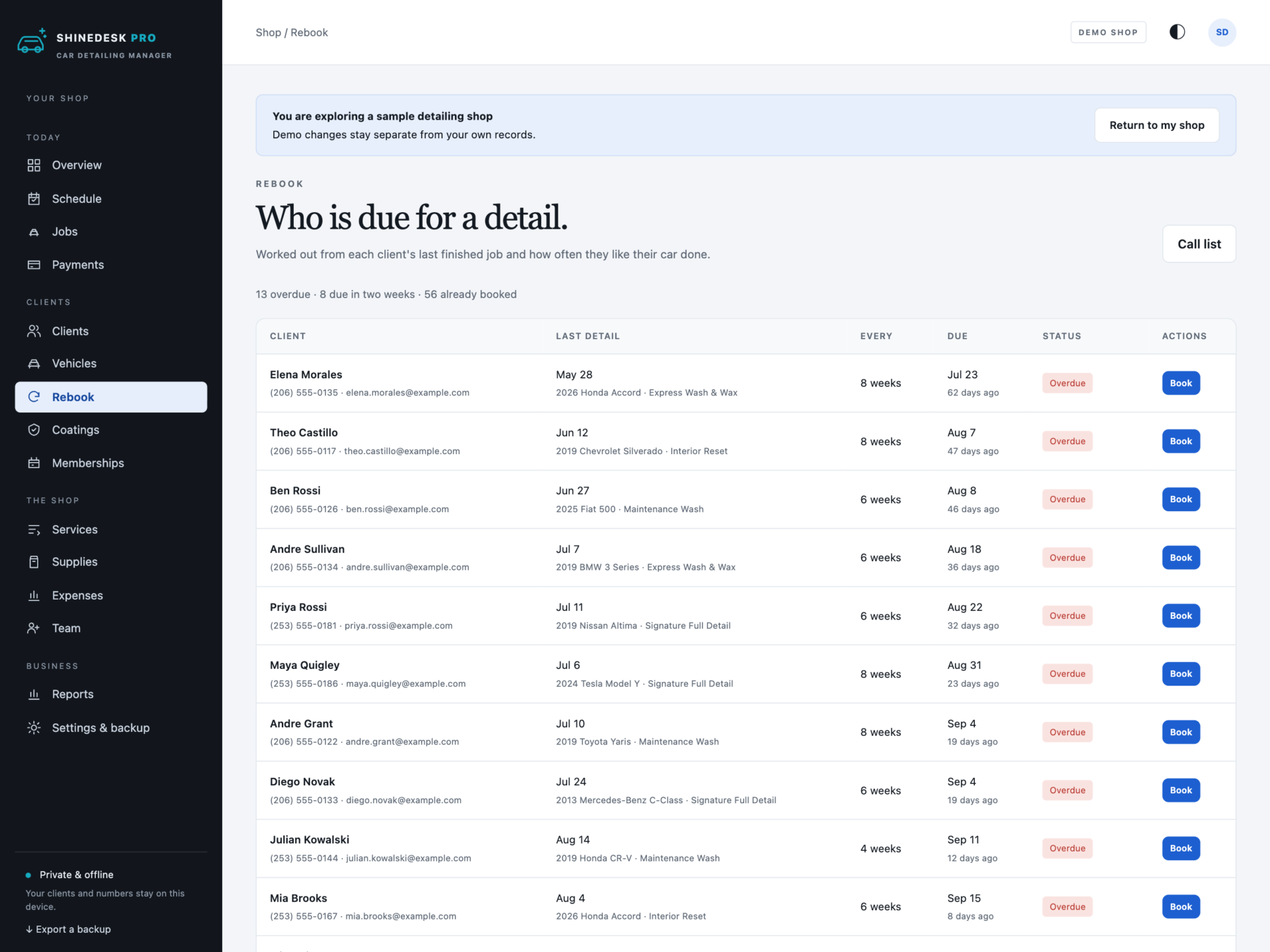Click the Due column header

click(957, 336)
